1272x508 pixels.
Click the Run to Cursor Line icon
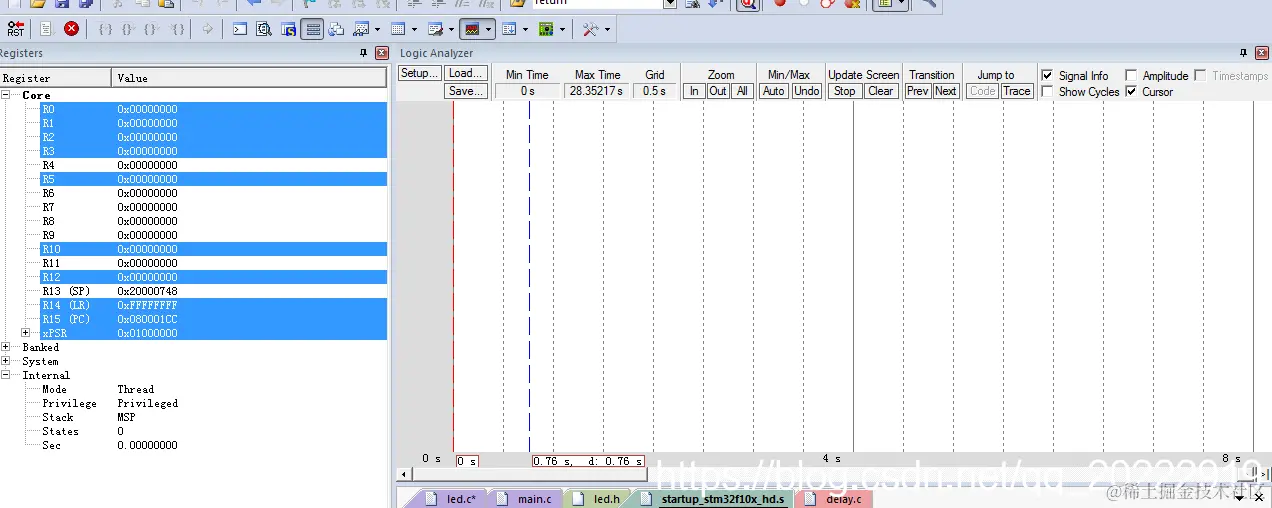click(x=177, y=29)
